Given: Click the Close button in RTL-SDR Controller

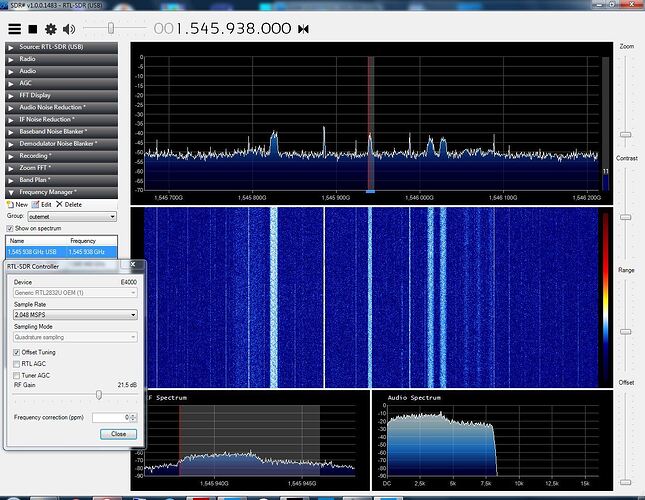Looking at the screenshot, I should [x=118, y=434].
